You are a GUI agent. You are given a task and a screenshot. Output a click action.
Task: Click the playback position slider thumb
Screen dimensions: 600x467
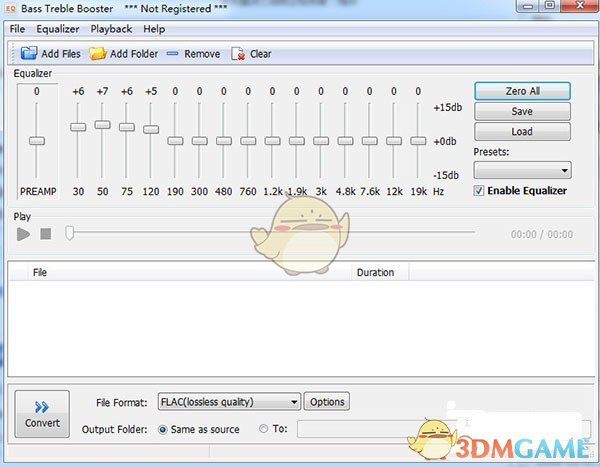pyautogui.click(x=69, y=233)
